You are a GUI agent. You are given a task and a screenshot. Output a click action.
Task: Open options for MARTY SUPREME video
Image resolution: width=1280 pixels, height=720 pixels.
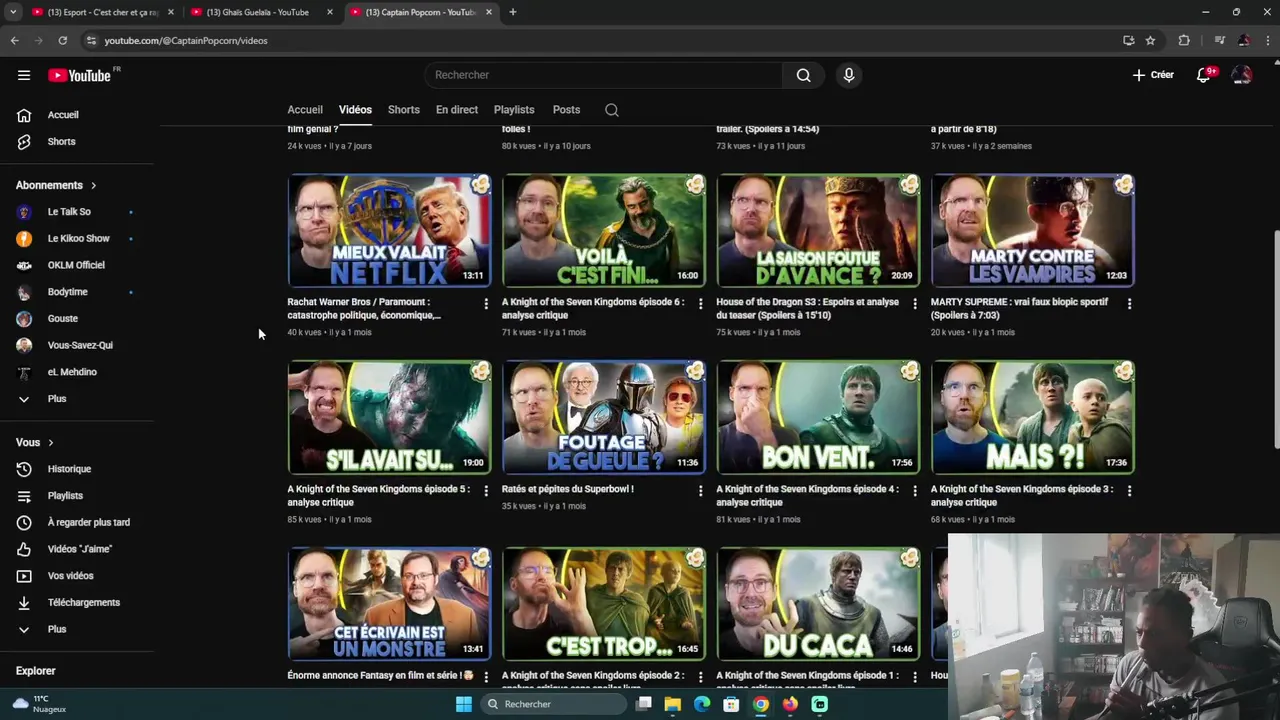click(x=1129, y=303)
